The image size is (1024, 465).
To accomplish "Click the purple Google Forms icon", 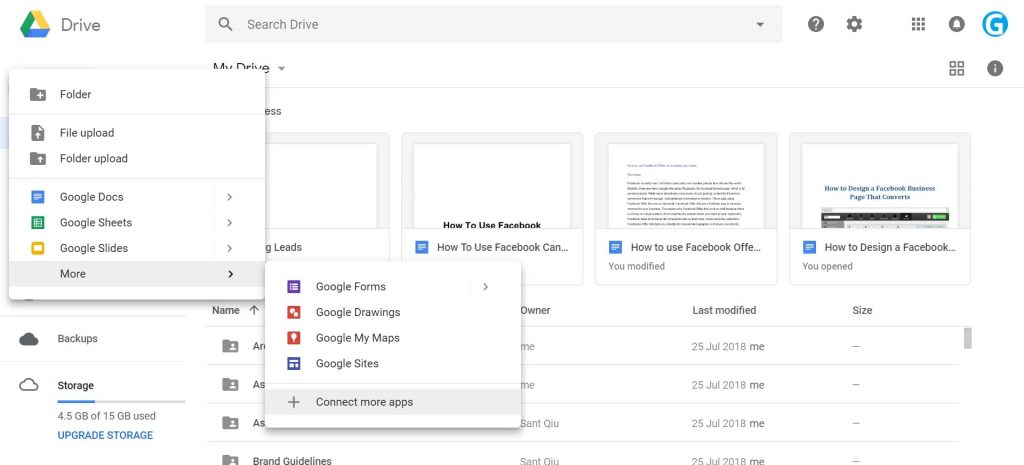I will 294,286.
